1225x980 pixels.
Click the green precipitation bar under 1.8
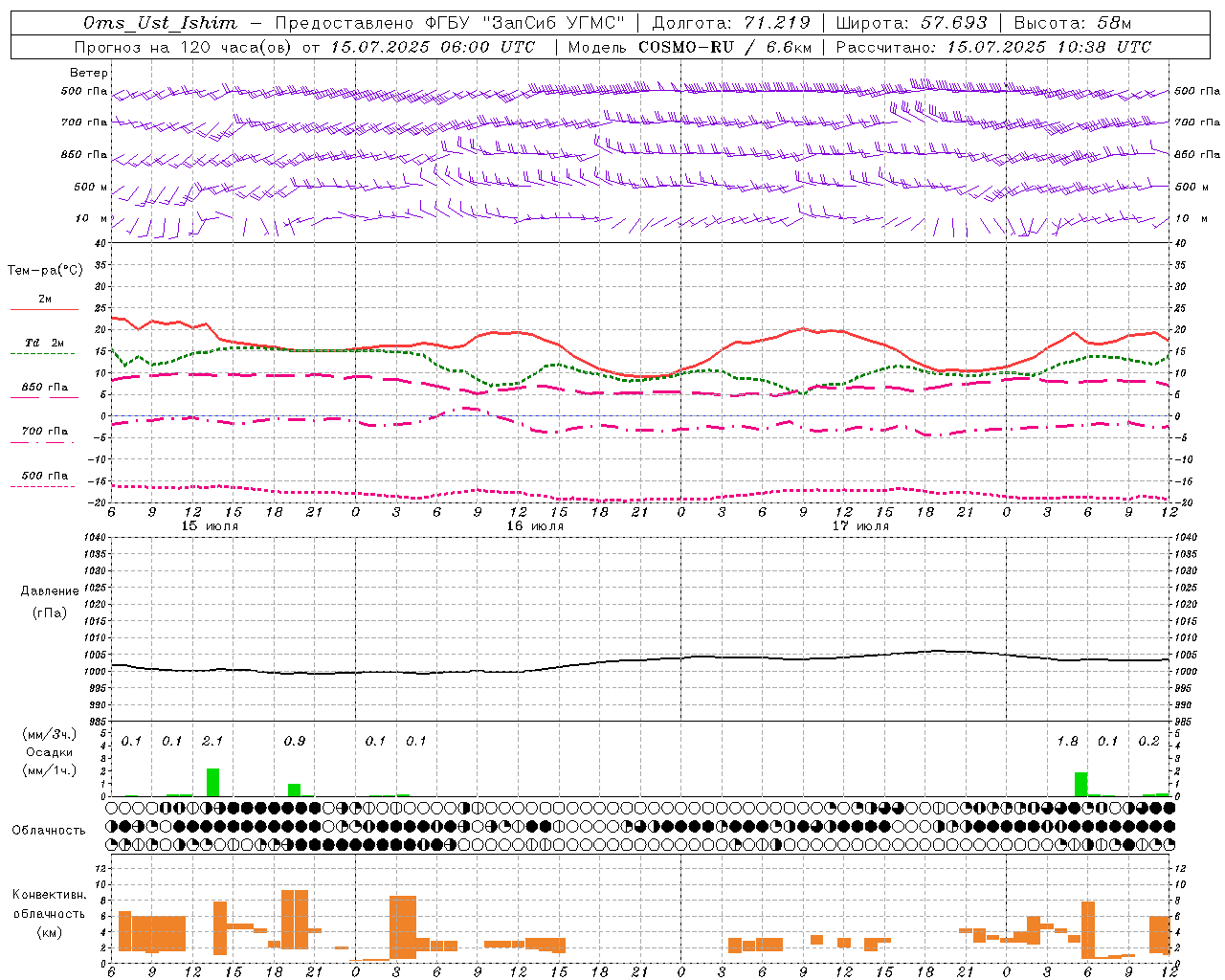1080,784
